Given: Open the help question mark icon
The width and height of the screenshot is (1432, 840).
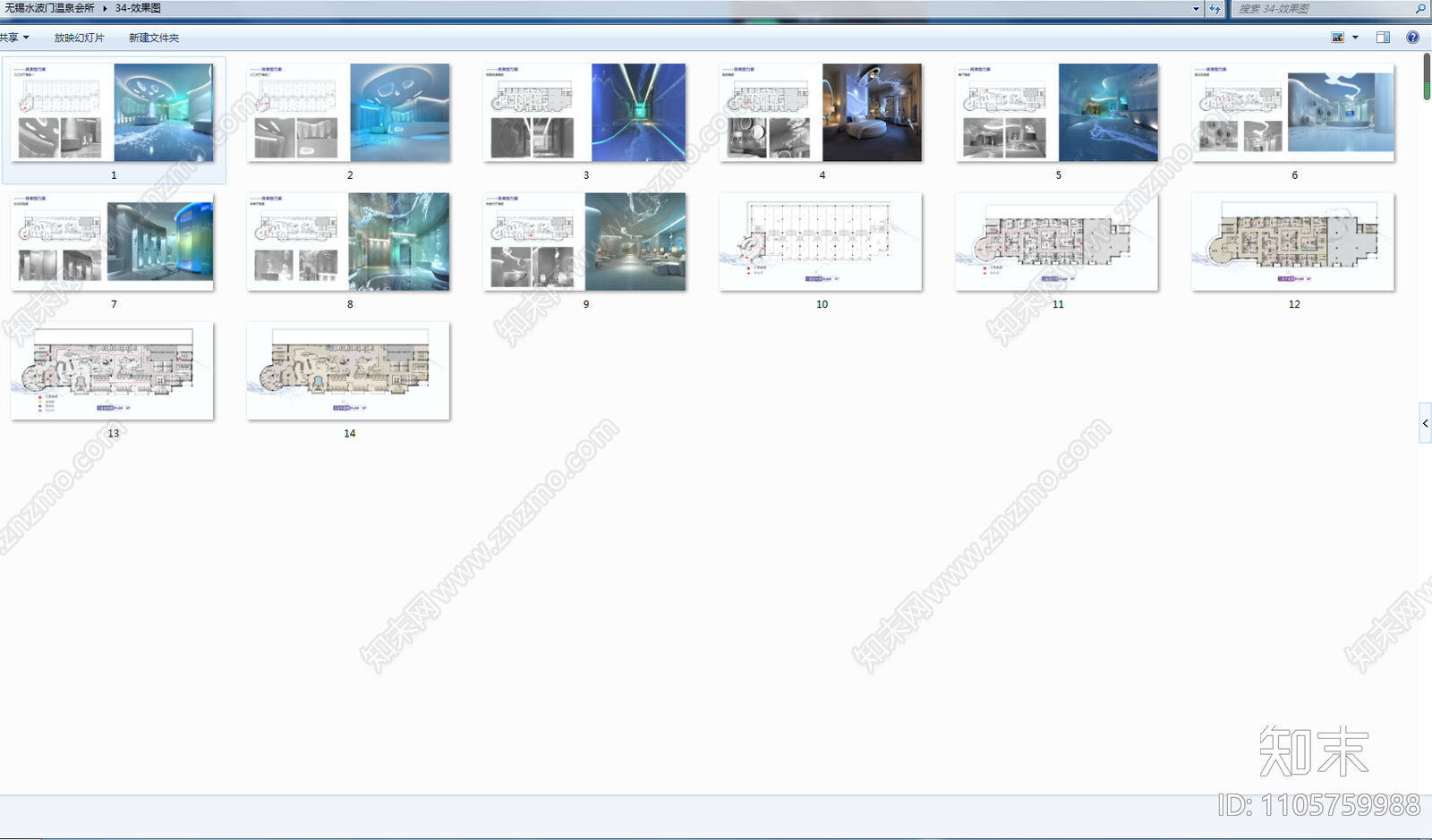Looking at the screenshot, I should tap(1412, 38).
